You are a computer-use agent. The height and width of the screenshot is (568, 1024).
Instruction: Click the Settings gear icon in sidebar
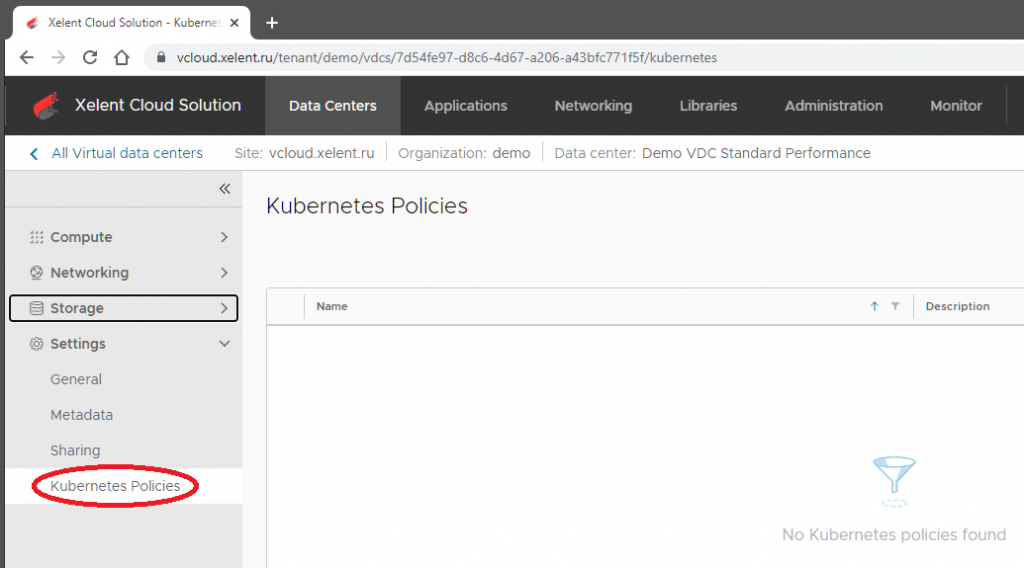(x=37, y=344)
